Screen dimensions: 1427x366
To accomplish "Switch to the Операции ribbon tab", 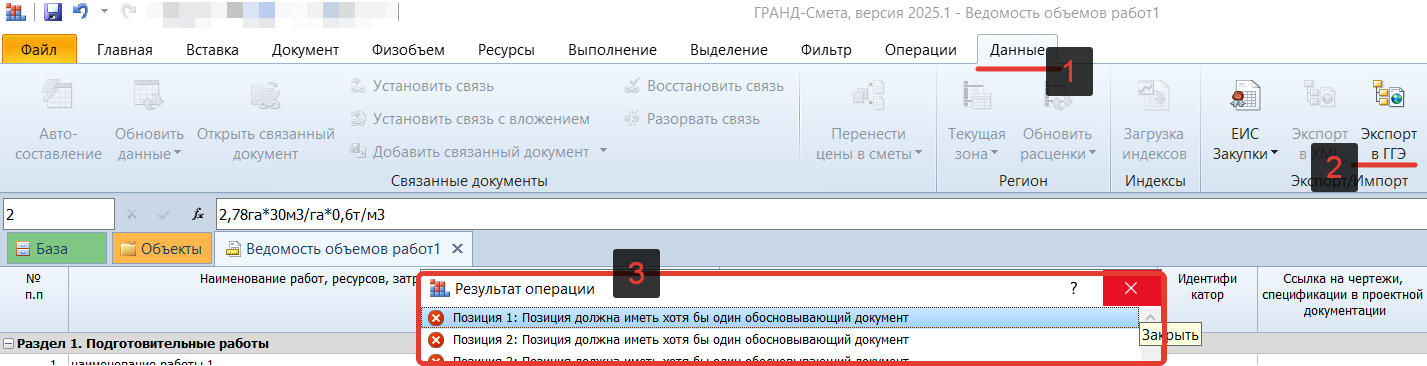I will point(920,50).
